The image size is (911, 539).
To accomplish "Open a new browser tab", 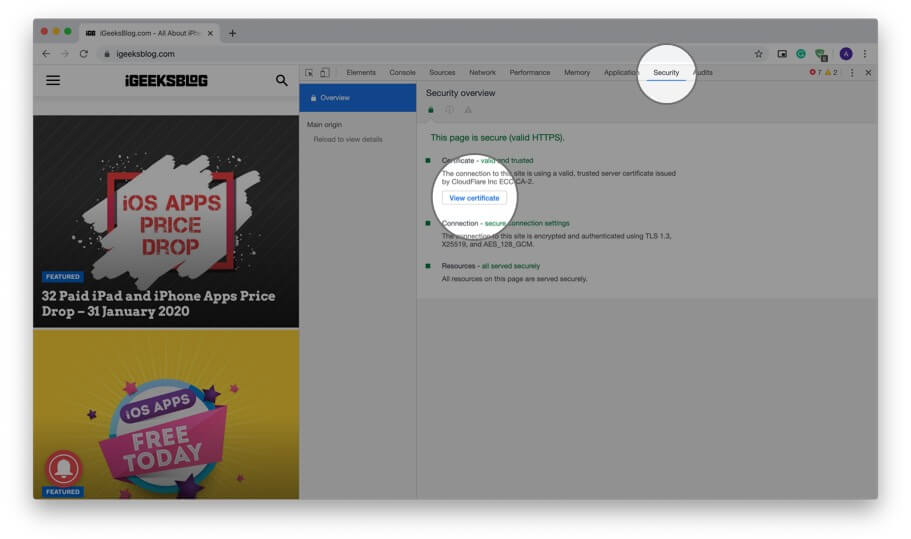I will click(x=232, y=33).
